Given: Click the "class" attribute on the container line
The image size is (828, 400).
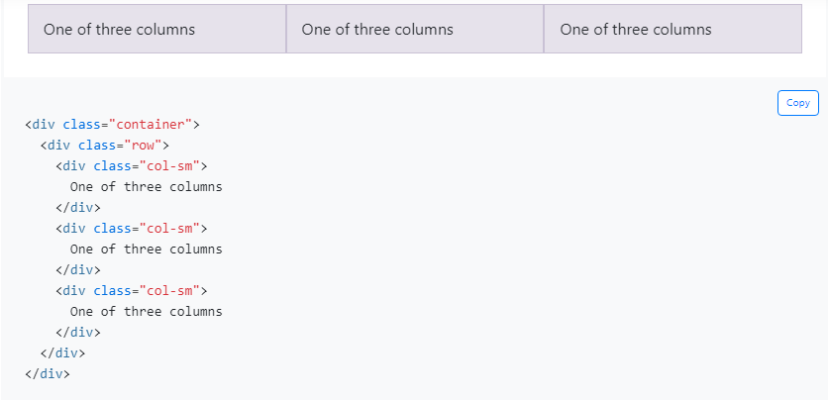Looking at the screenshot, I should [82, 125].
